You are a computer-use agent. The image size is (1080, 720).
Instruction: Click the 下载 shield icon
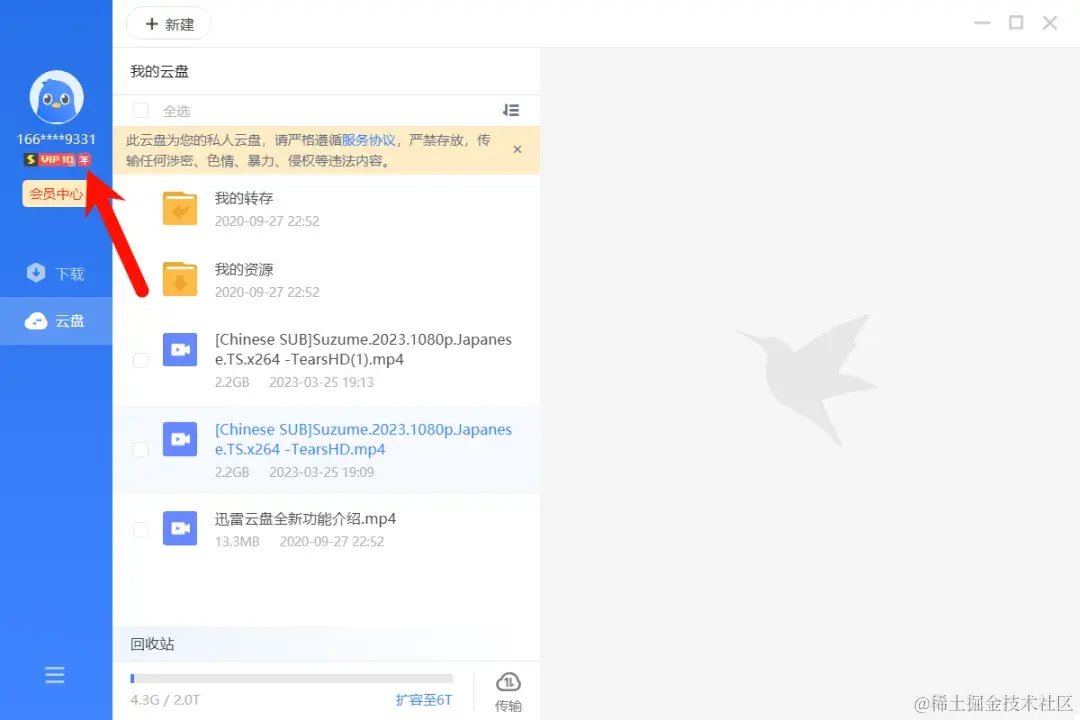click(36, 273)
